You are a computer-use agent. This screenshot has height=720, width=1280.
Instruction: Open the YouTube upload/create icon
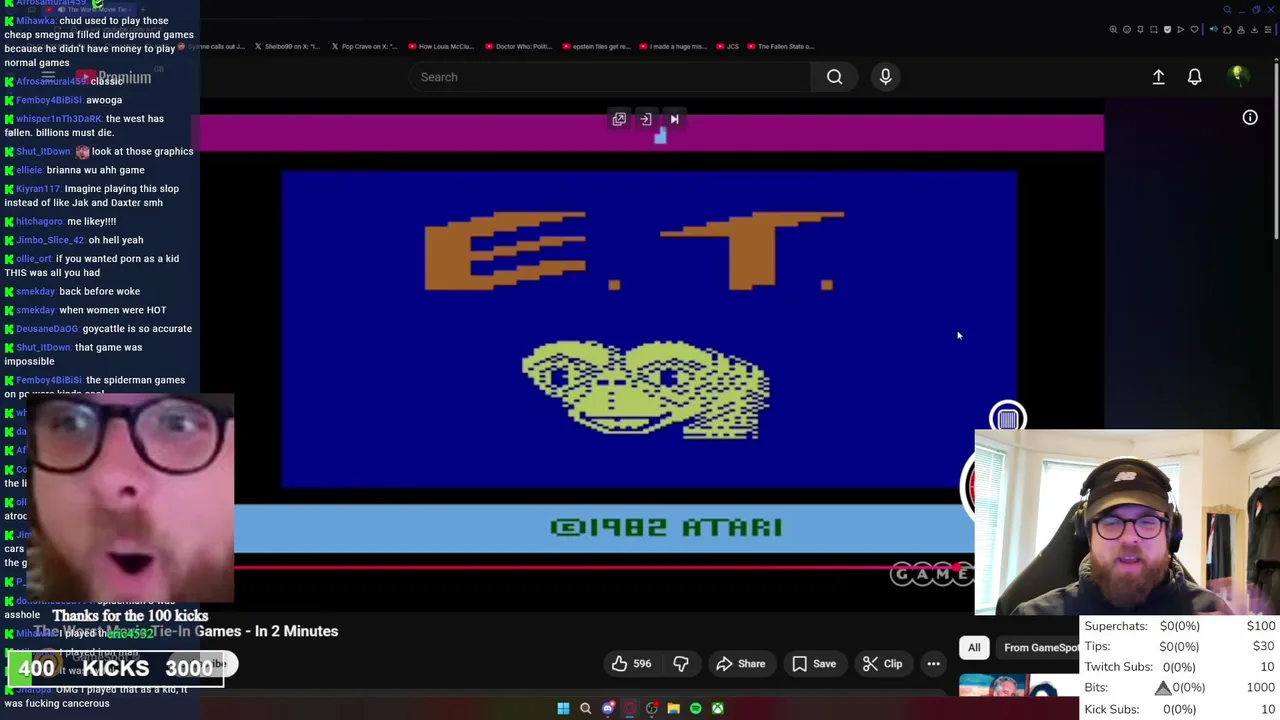[x=1158, y=77]
